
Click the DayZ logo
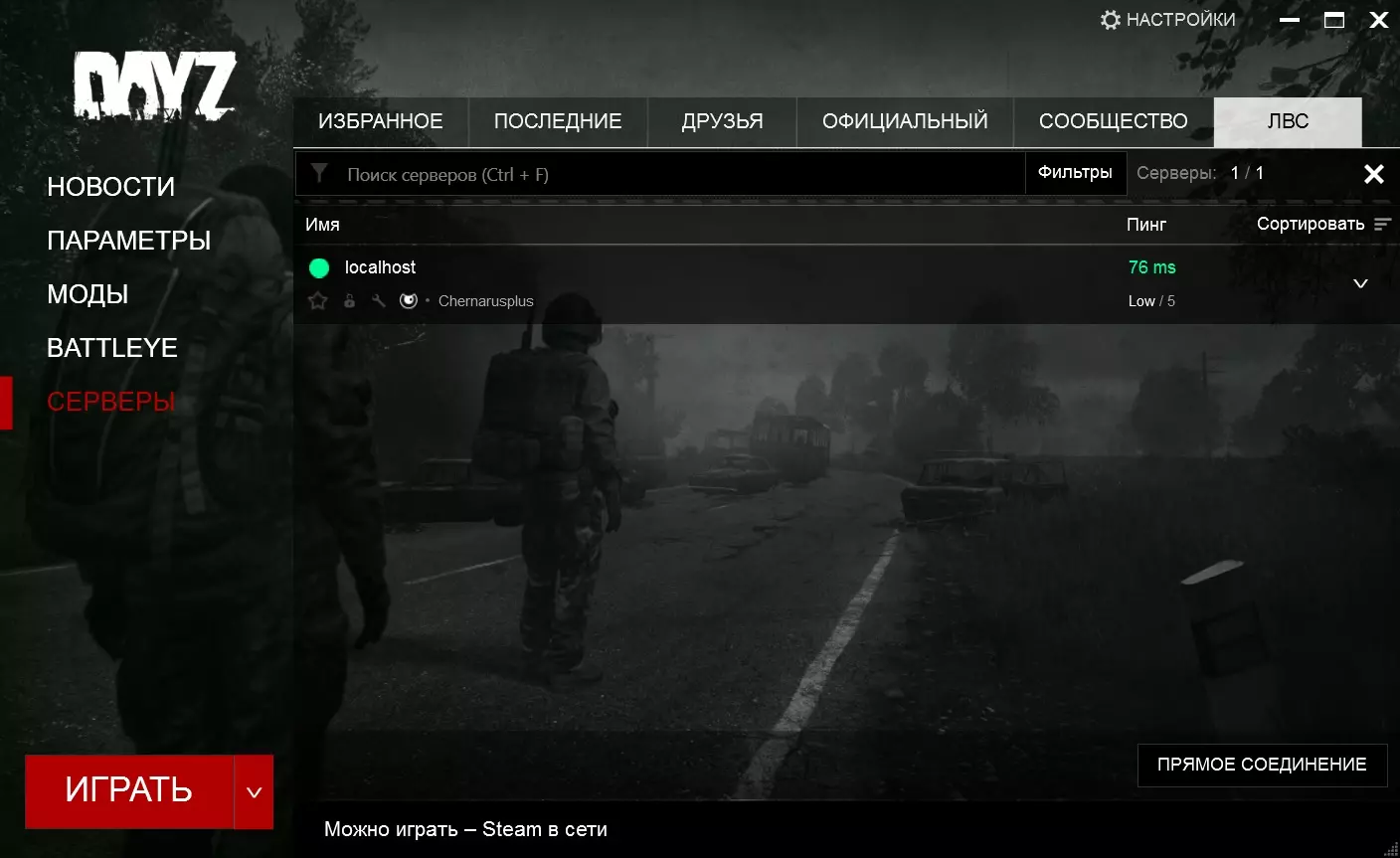click(154, 86)
